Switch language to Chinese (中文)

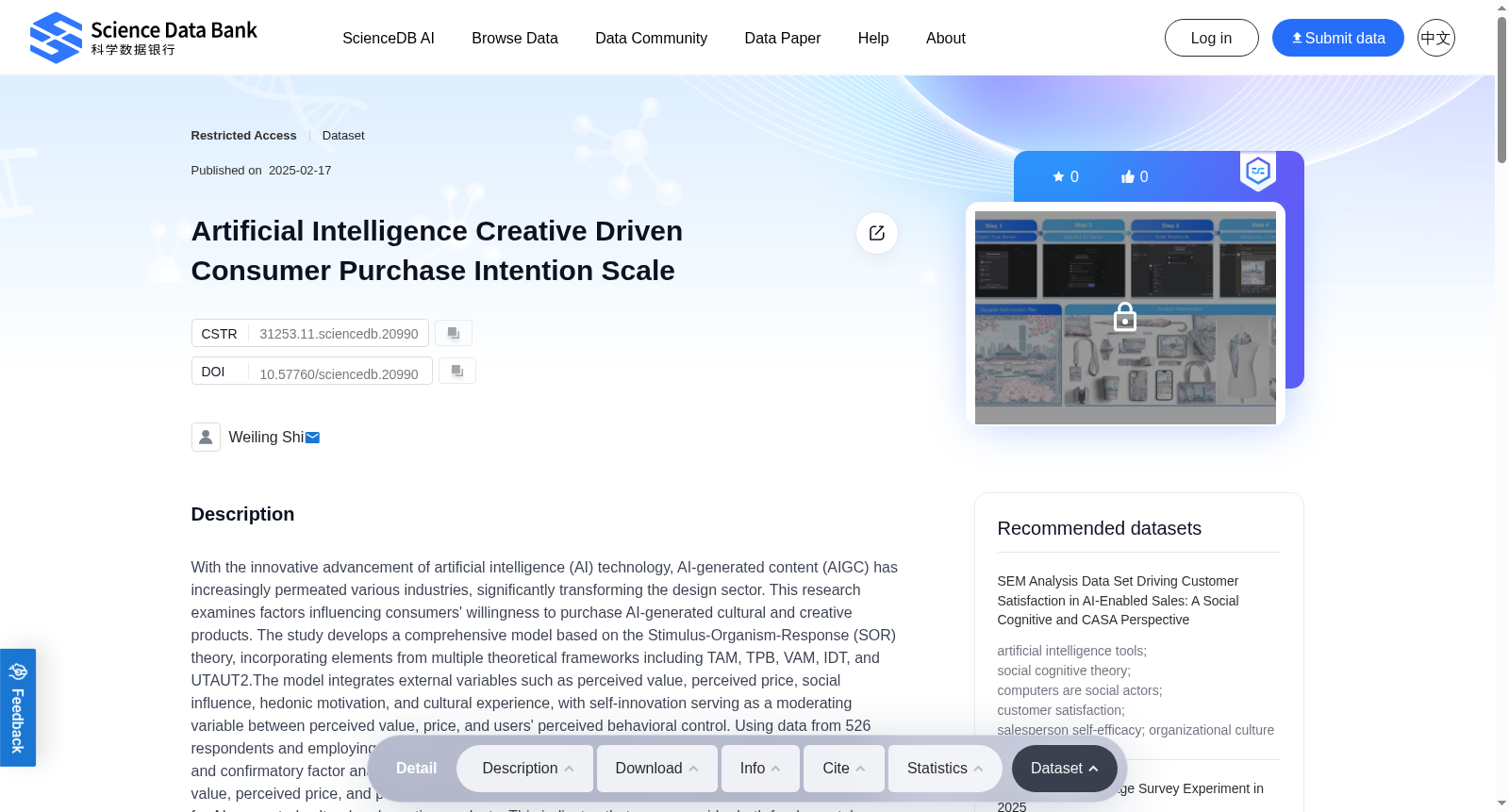click(x=1436, y=38)
